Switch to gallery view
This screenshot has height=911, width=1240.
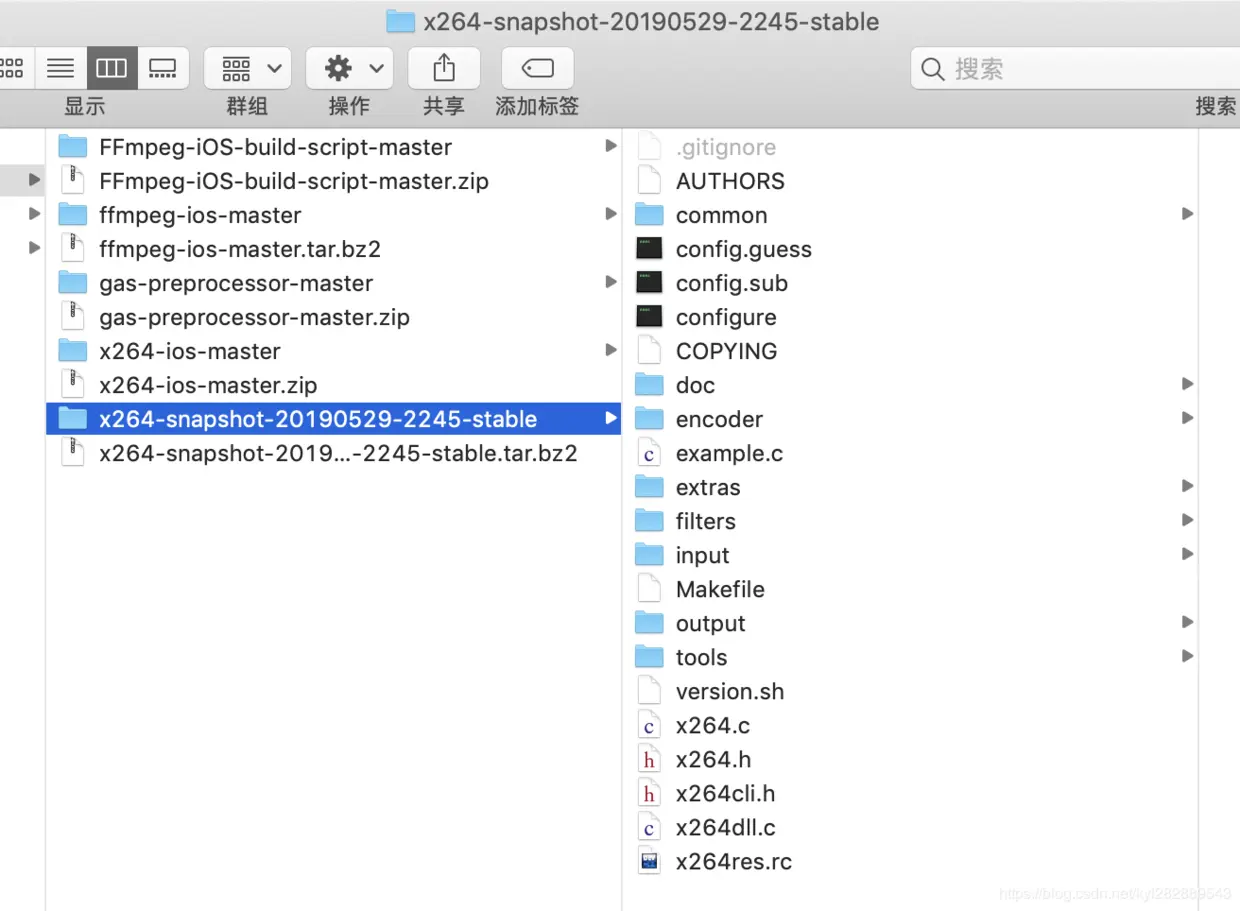click(162, 68)
